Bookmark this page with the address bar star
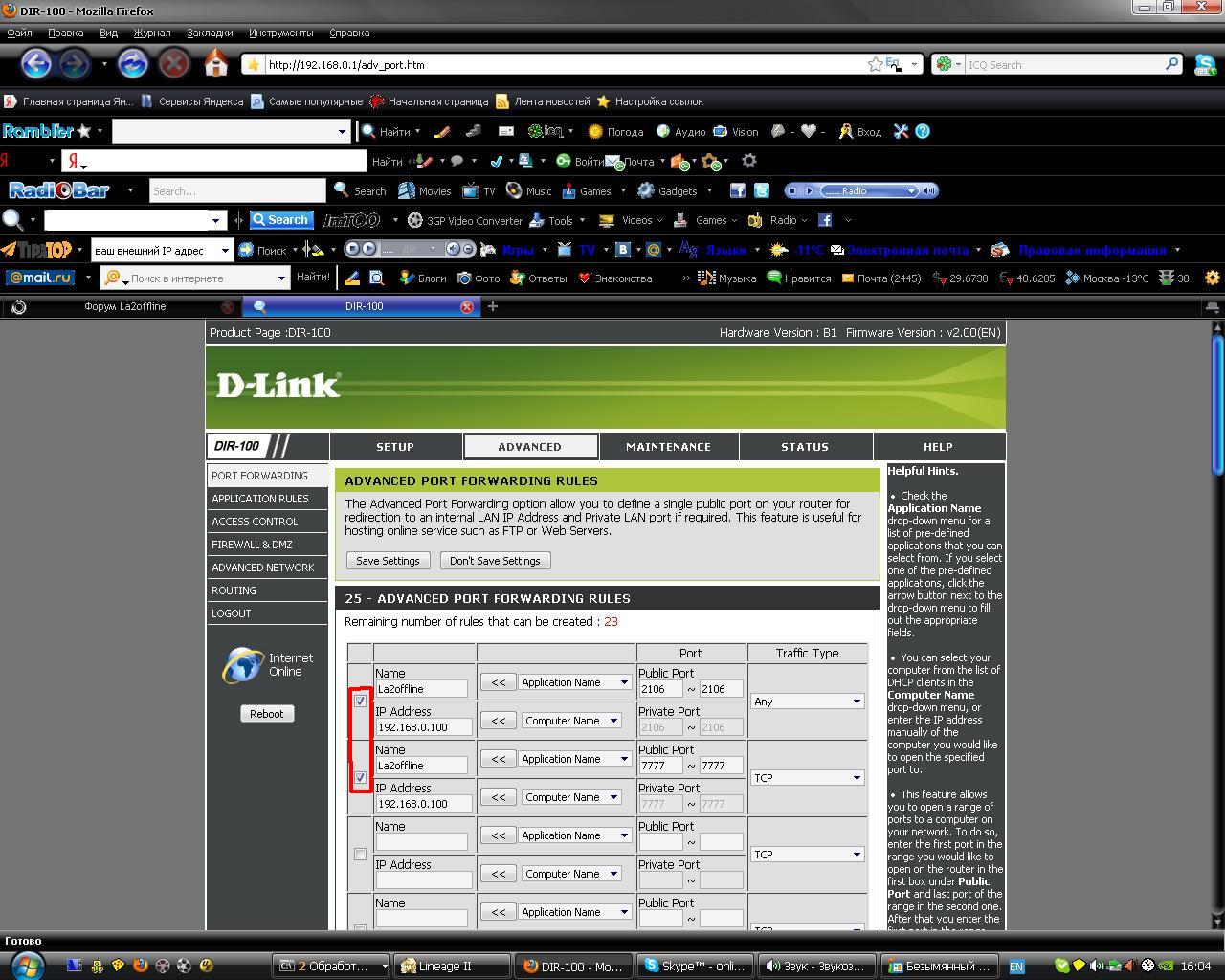Viewport: 1225px width, 980px height. pyautogui.click(x=875, y=64)
